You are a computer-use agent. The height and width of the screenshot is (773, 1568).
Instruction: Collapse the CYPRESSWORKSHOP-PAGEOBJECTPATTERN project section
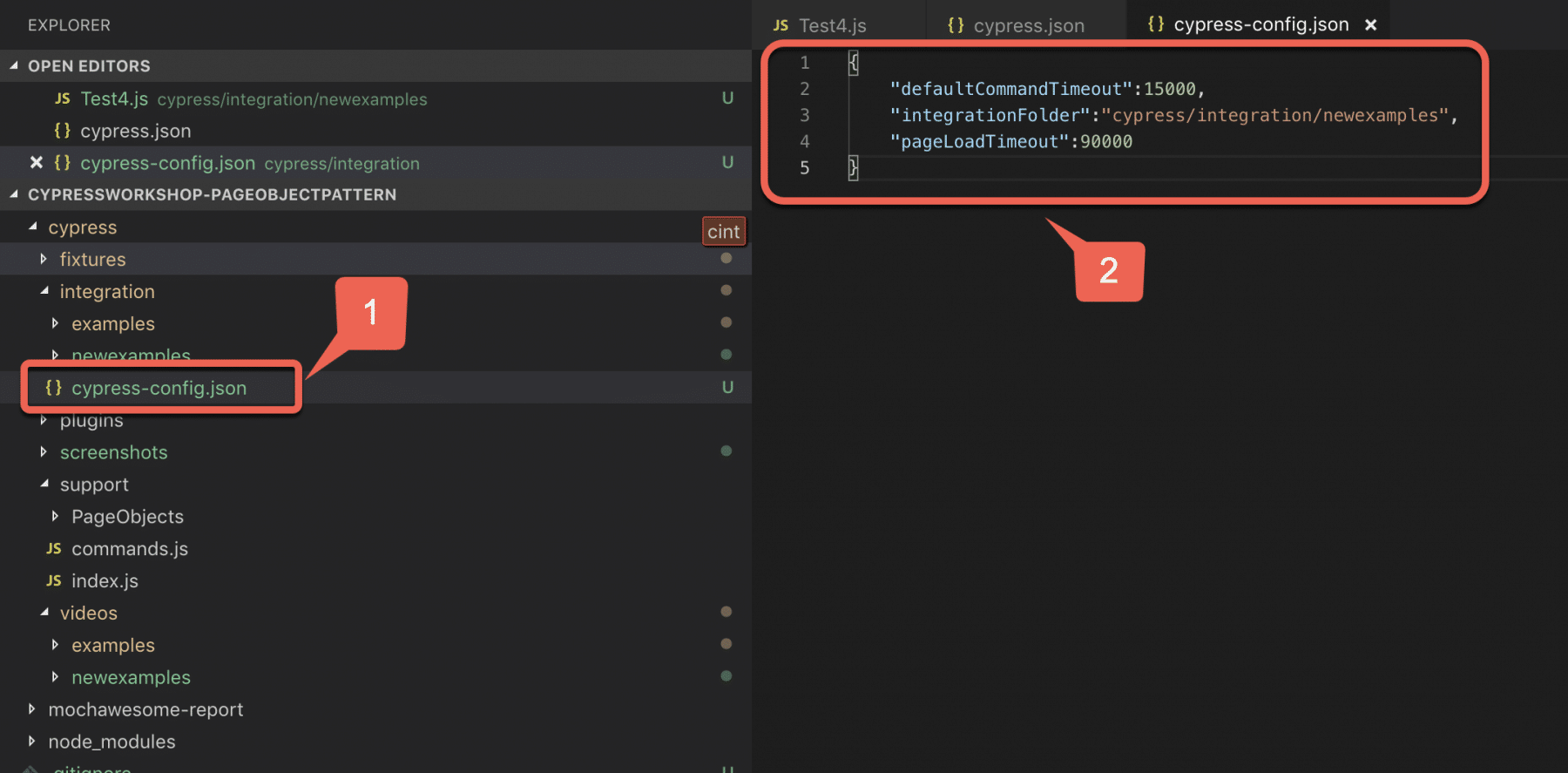pyautogui.click(x=14, y=194)
